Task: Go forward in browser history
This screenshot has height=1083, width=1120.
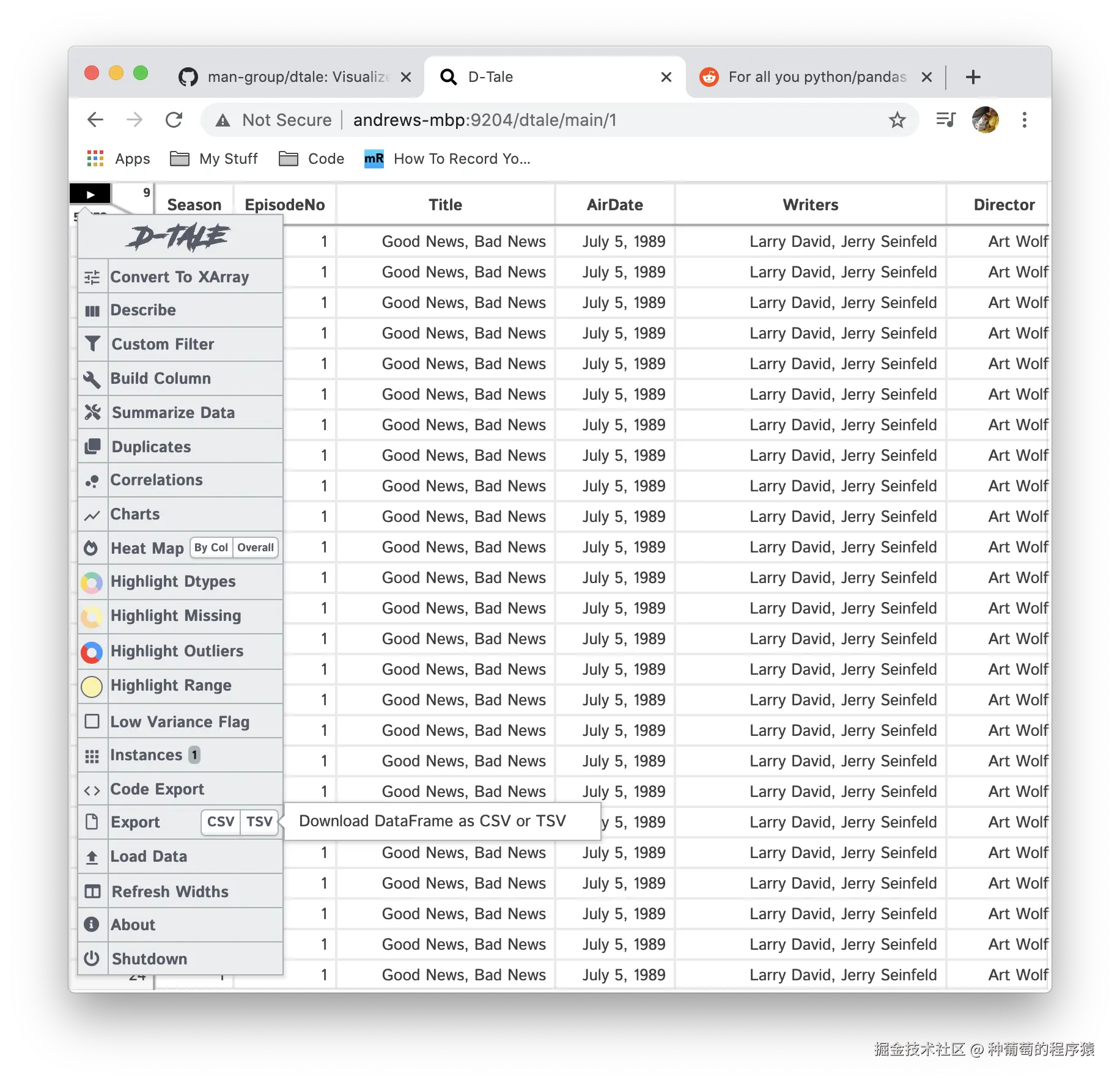Action: pyautogui.click(x=134, y=120)
